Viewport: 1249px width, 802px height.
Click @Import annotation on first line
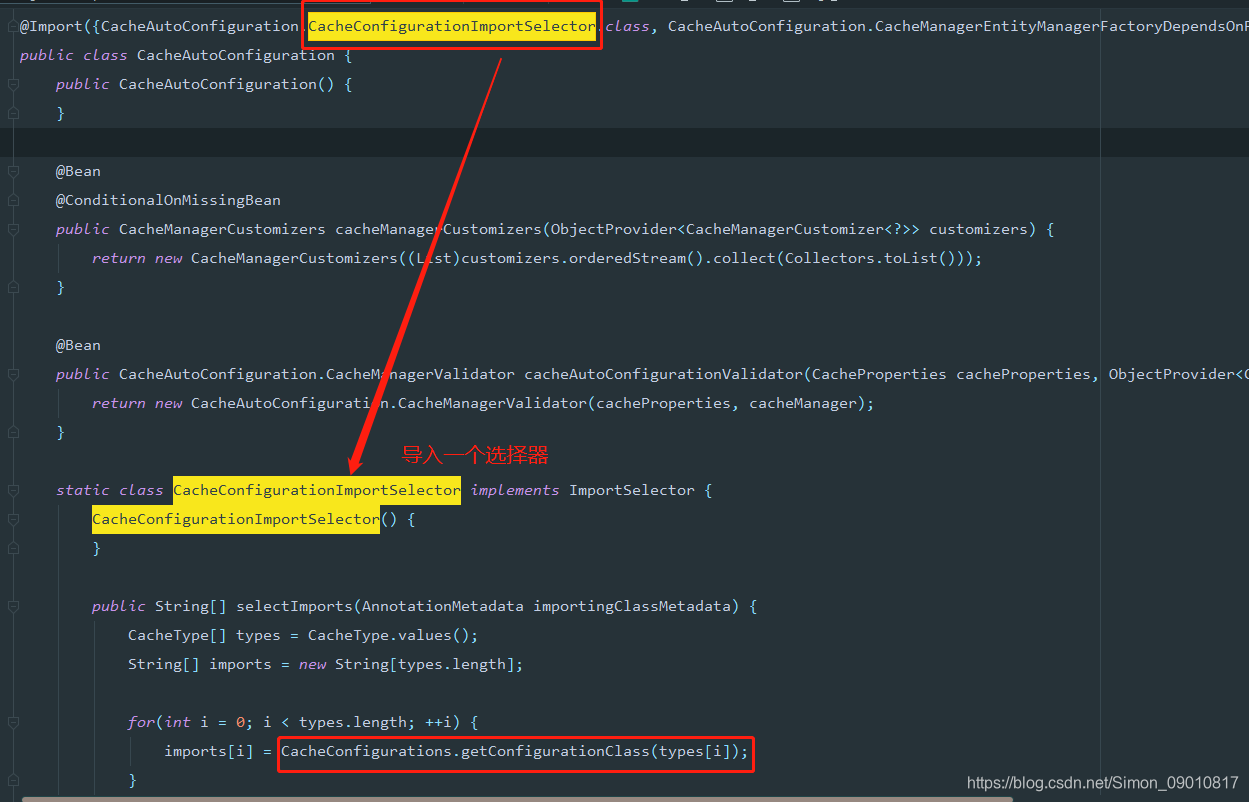(51, 26)
